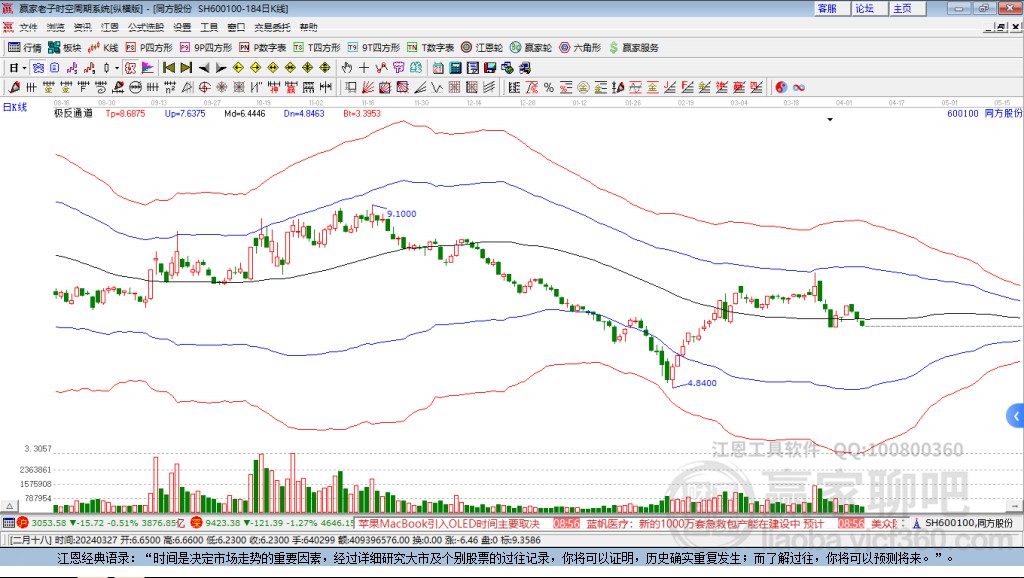The image size is (1024, 578).
Task: Open the 公式选股 menu
Action: click(146, 27)
